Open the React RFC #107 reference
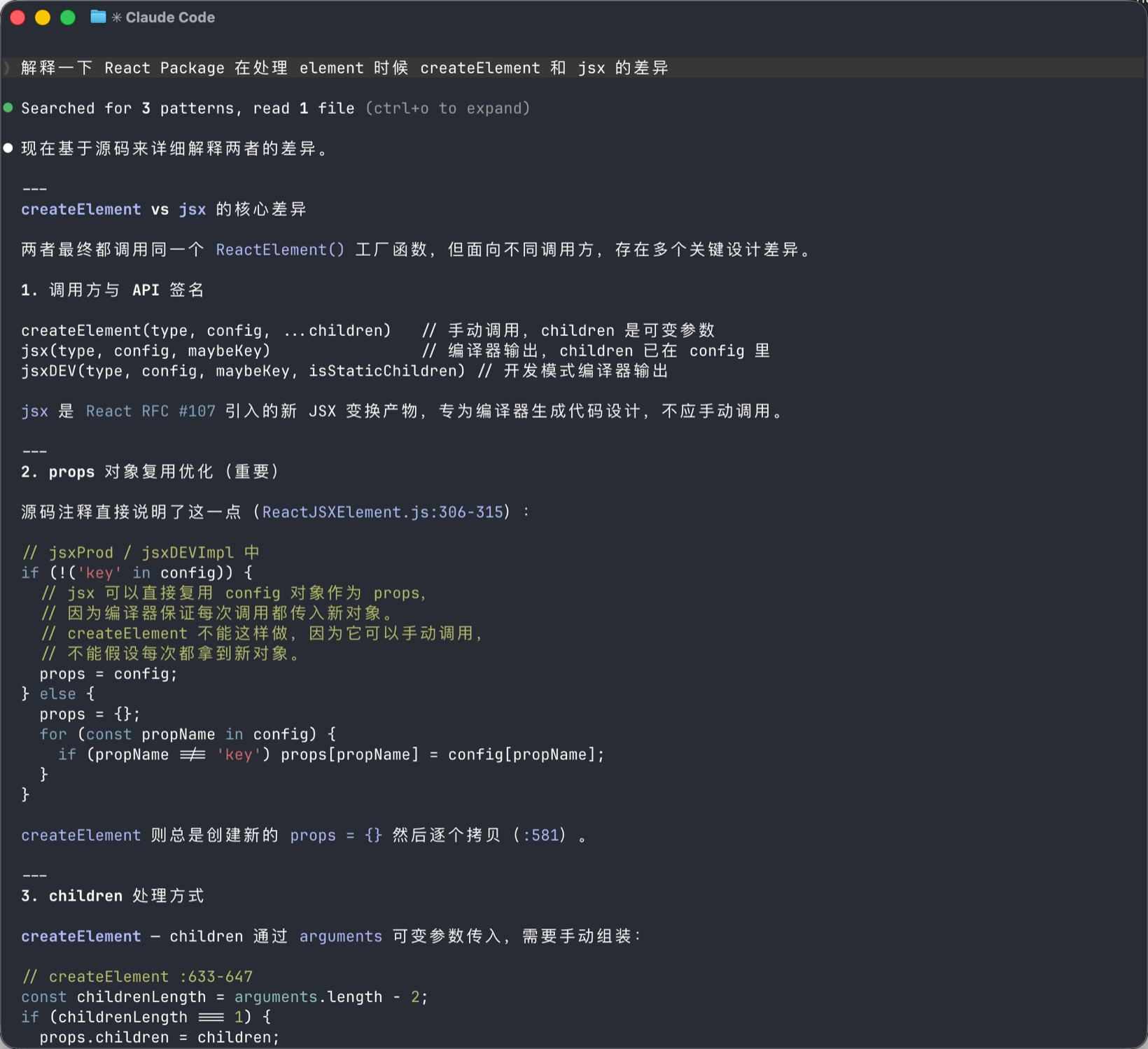Image resolution: width=1148 pixels, height=1049 pixels. click(x=150, y=411)
